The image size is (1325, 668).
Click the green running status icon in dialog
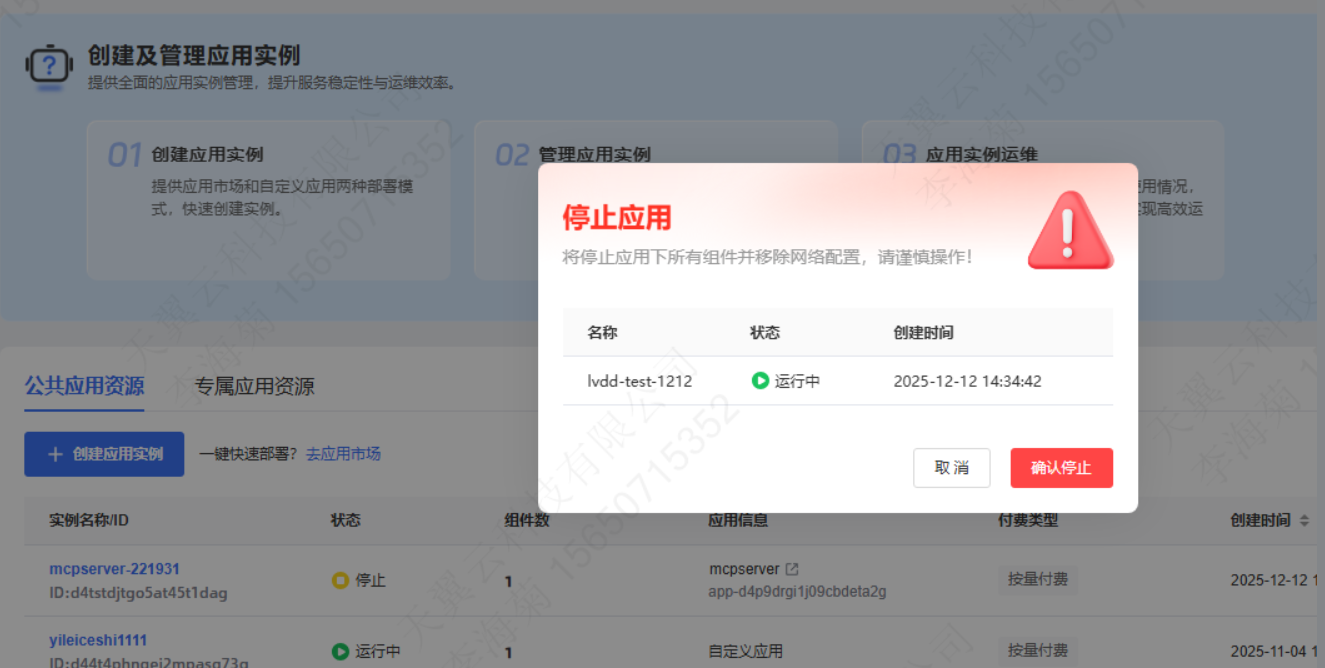click(760, 381)
